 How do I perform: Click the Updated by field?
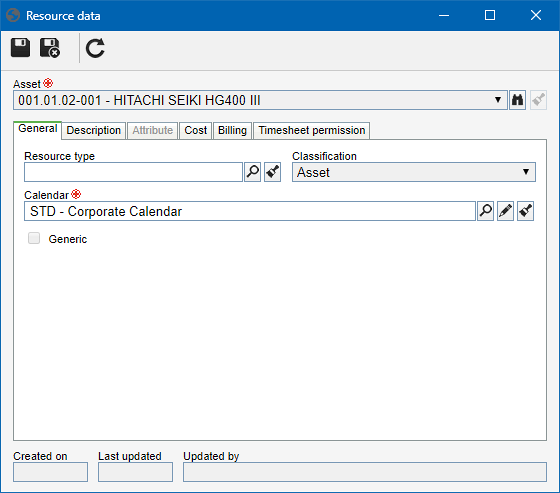[x=365, y=472]
